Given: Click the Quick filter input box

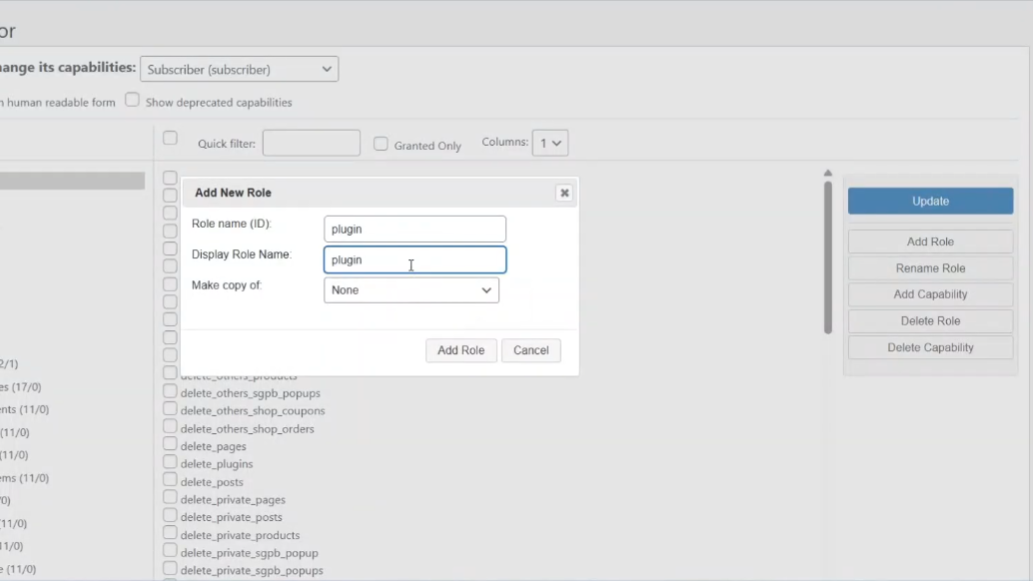Looking at the screenshot, I should (x=311, y=142).
